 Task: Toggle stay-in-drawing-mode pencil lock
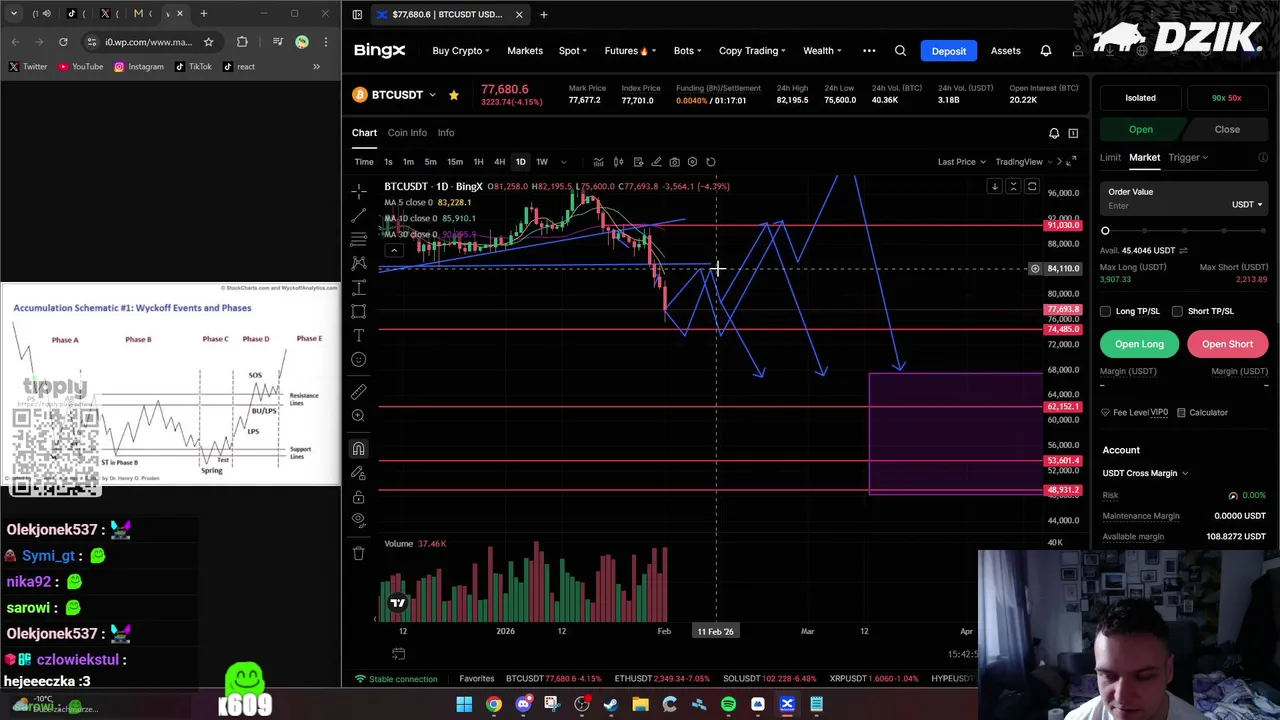(x=358, y=473)
